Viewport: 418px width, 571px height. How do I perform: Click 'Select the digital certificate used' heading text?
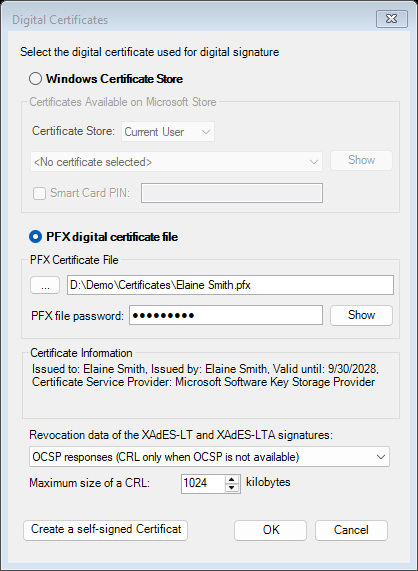[150, 52]
